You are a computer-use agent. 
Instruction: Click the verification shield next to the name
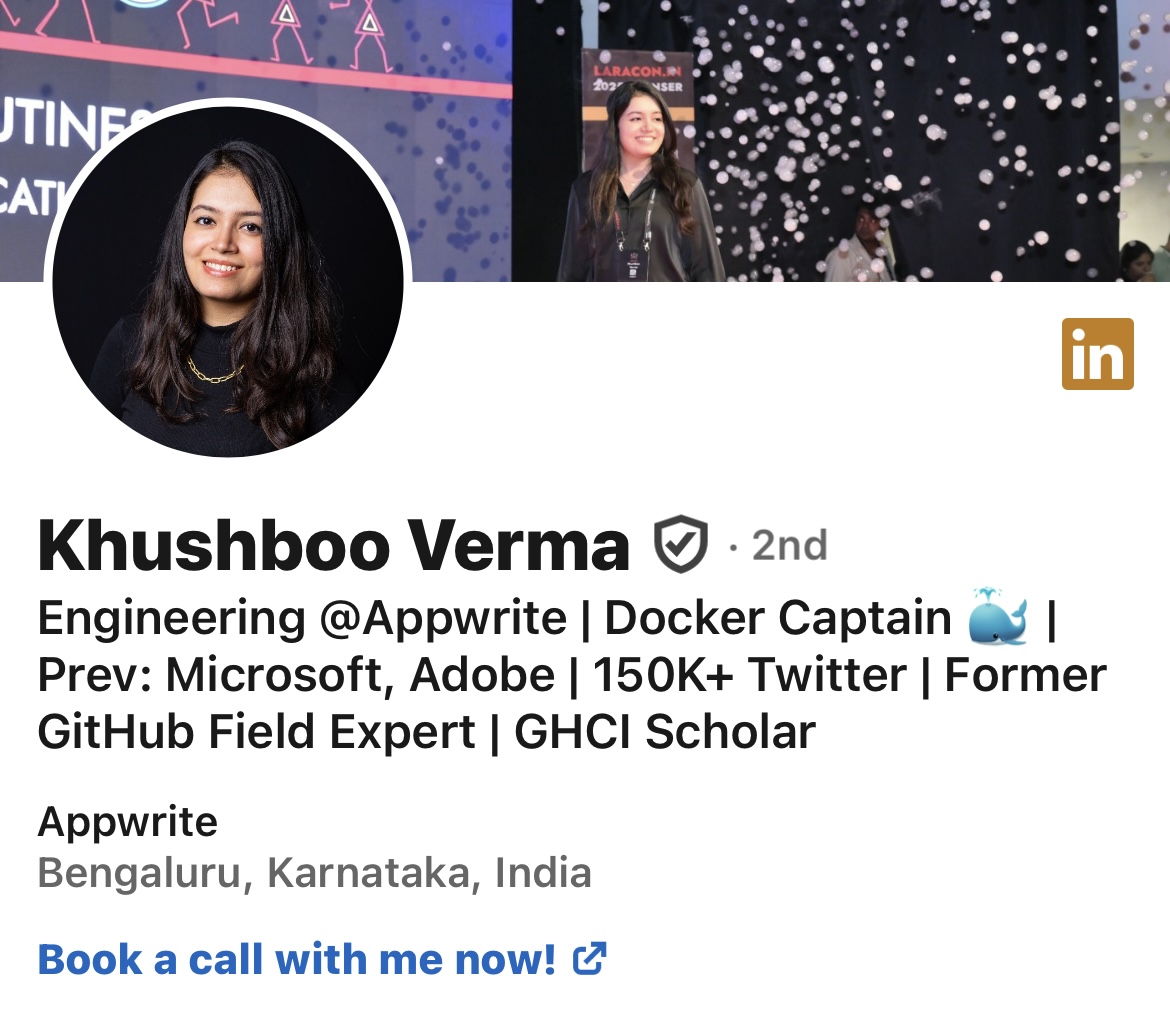point(681,544)
